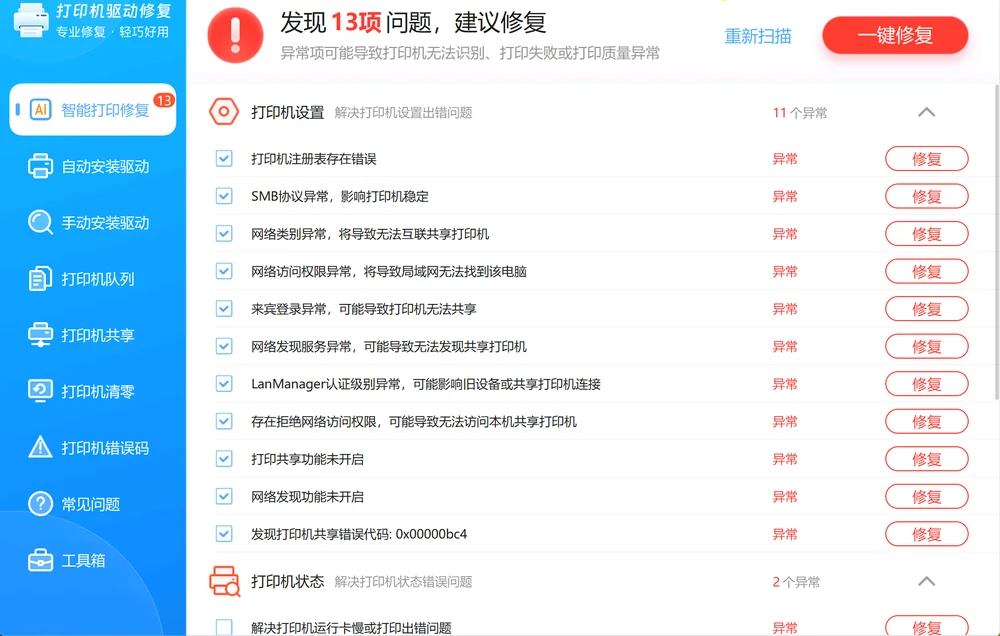
Task: Click 修复 for 存在拒绝网络访问权限
Action: click(x=927, y=421)
